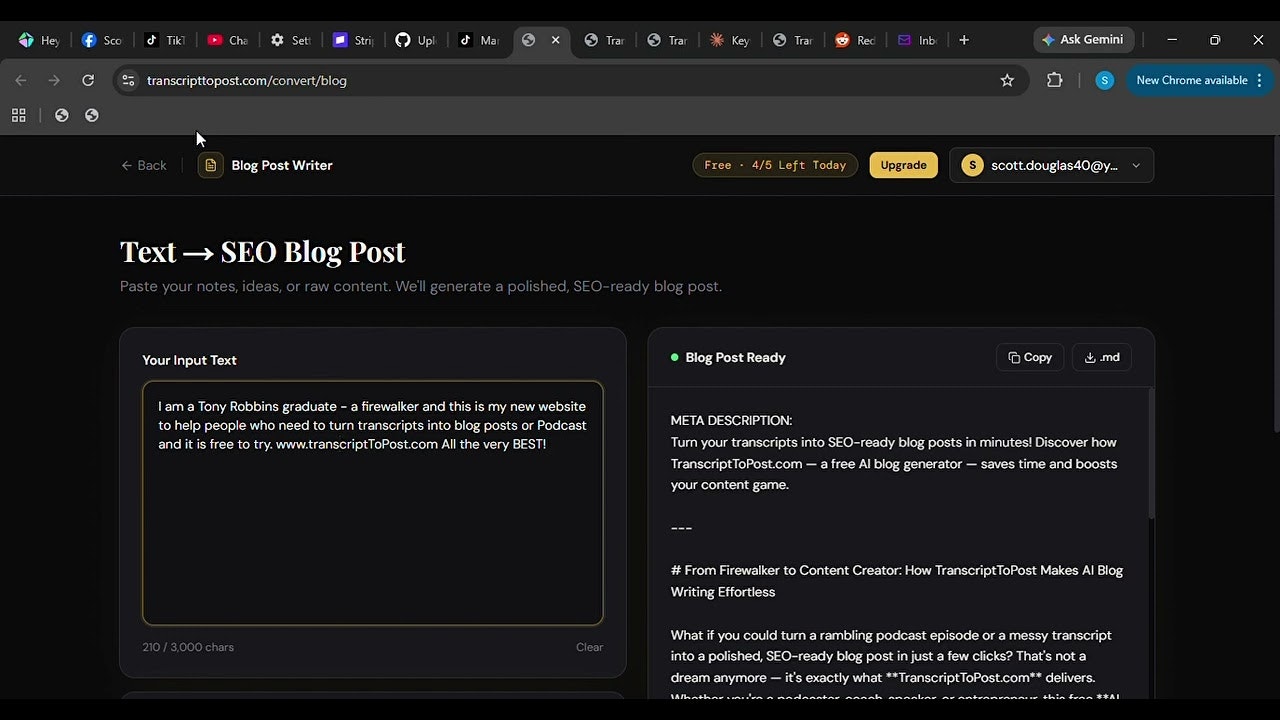Close the active browser tab

(556, 40)
